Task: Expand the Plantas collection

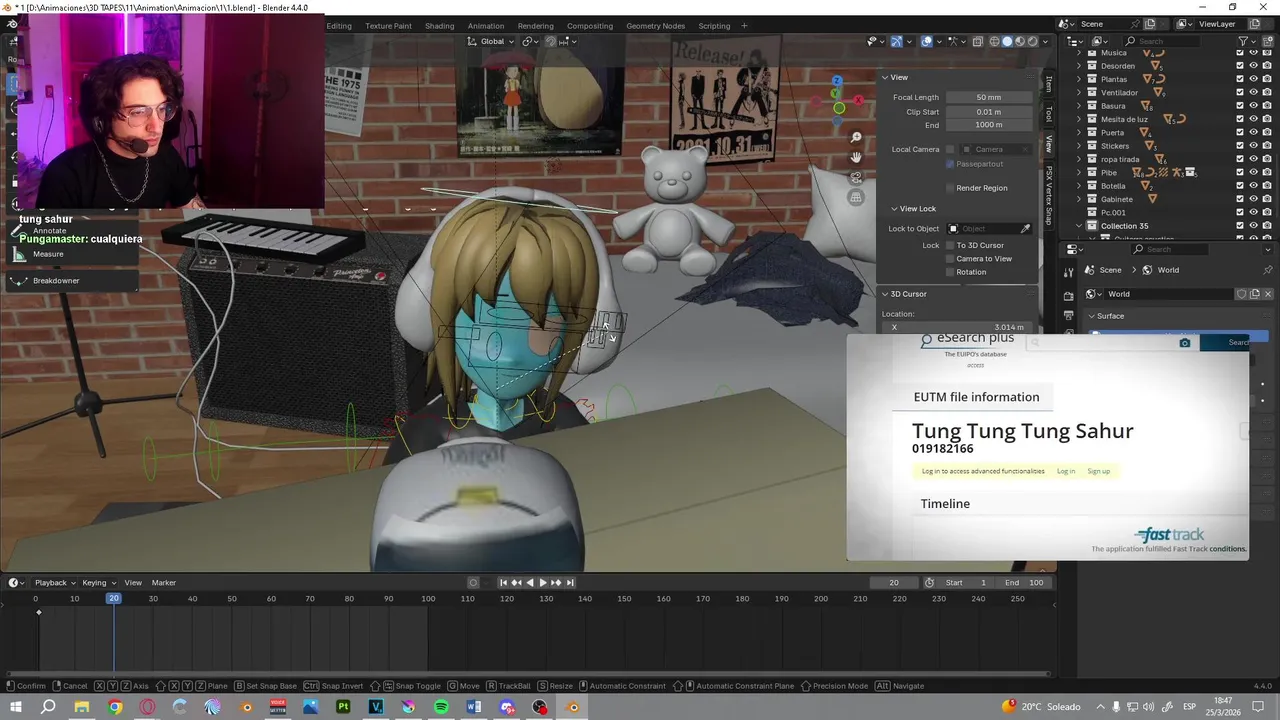Action: (x=1079, y=79)
